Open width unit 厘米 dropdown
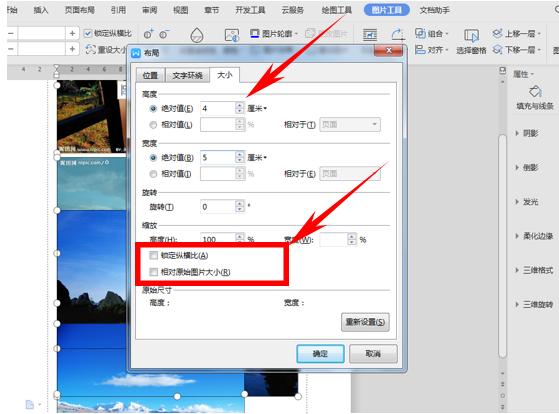559x414 pixels. pyautogui.click(x=257, y=158)
